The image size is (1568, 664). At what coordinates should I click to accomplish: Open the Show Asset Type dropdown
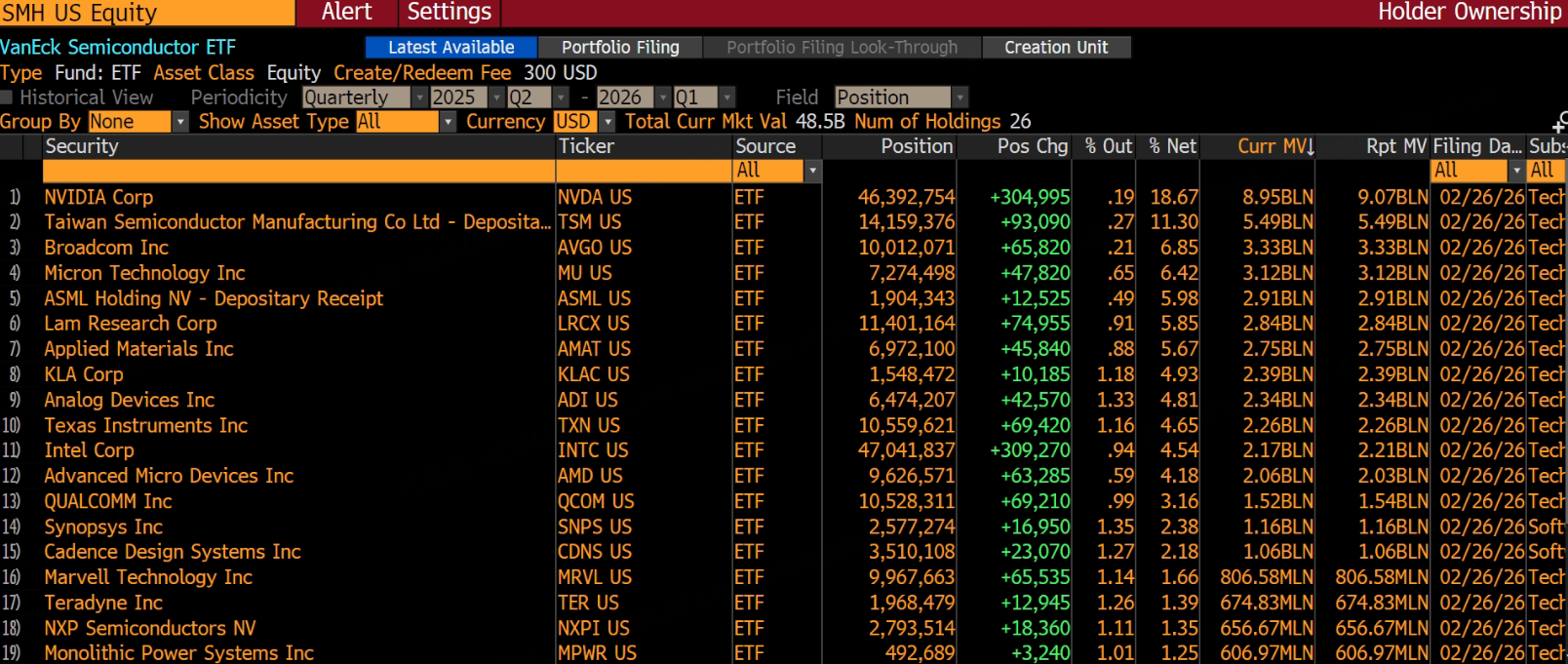coord(448,122)
